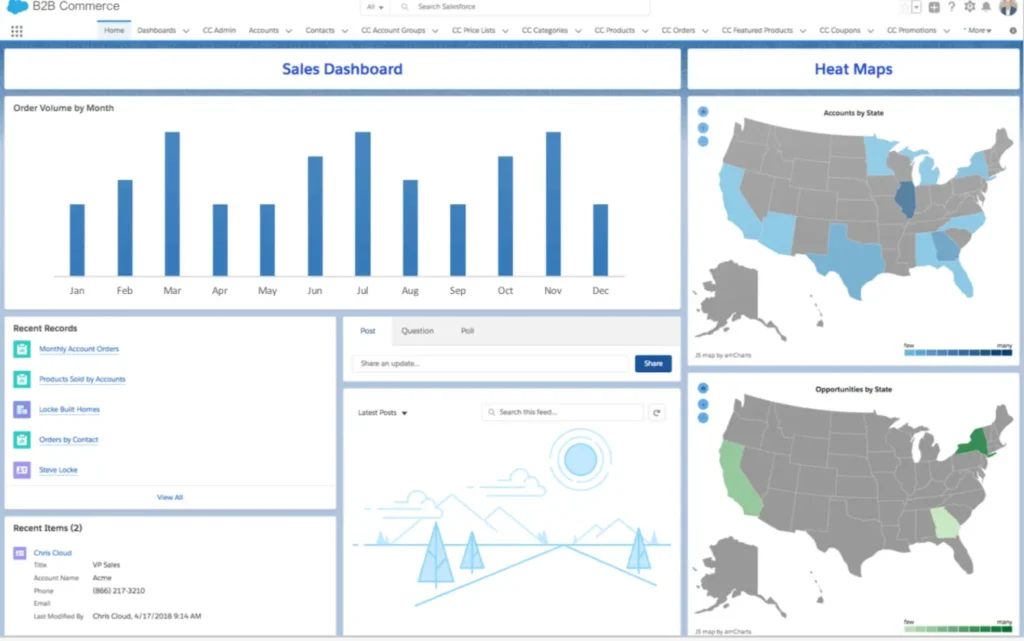Click the Chris Cloud contact icon

click(x=20, y=553)
